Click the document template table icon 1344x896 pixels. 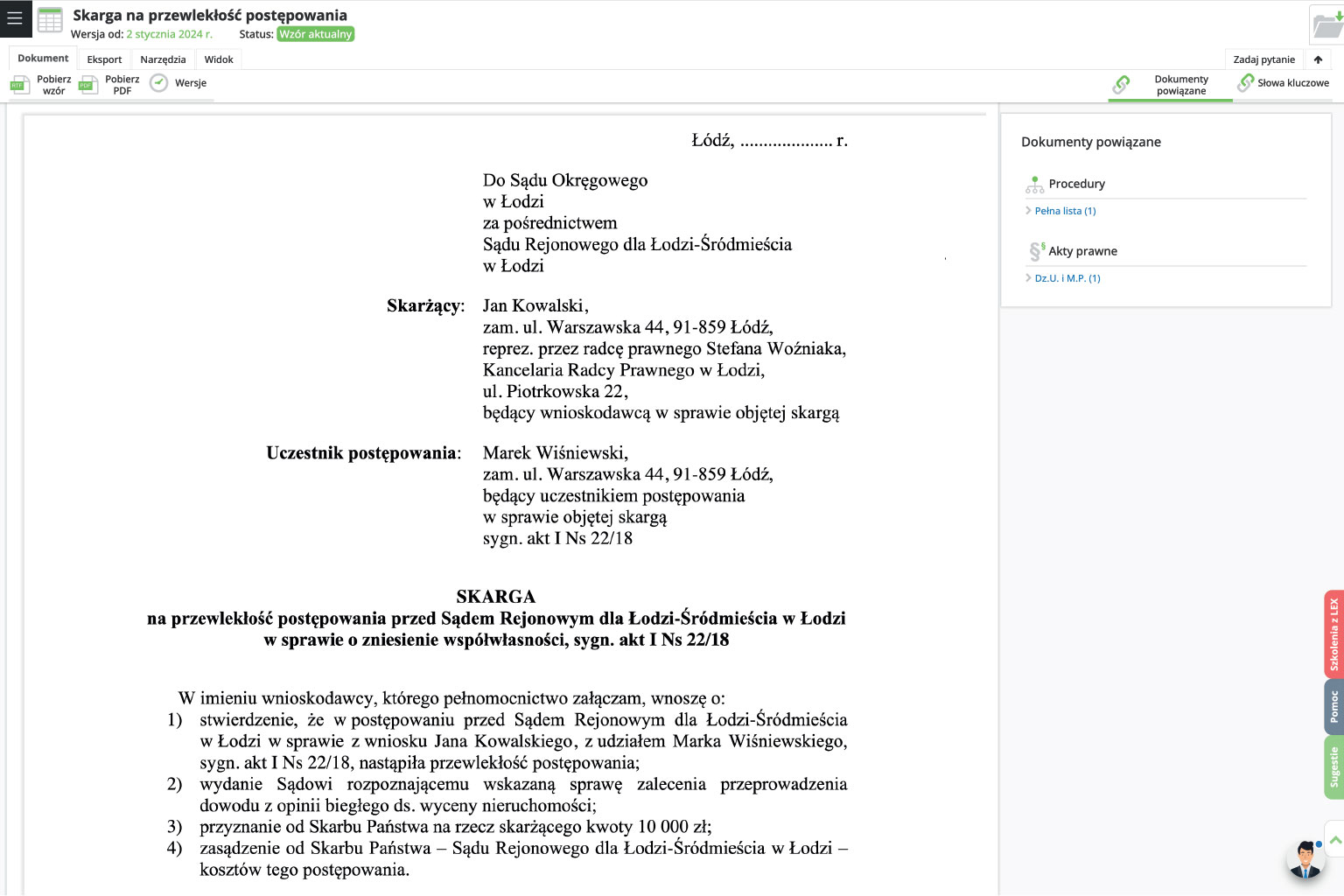(50, 20)
